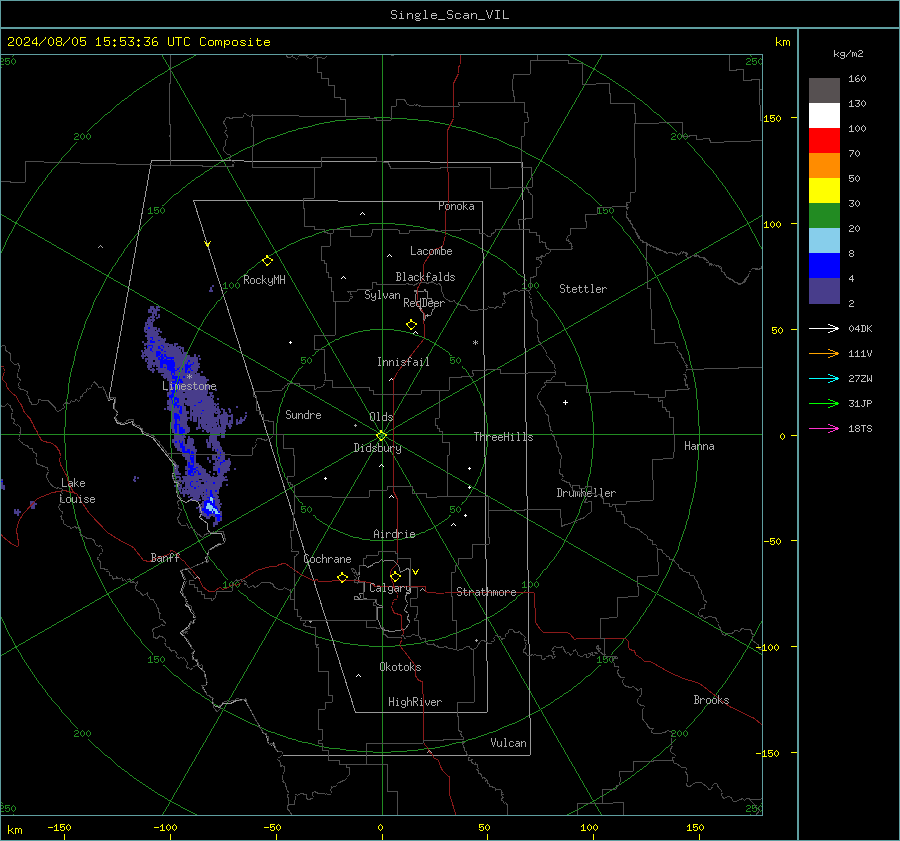The image size is (900, 841).
Task: Click the HighRiver label
Action: (415, 702)
